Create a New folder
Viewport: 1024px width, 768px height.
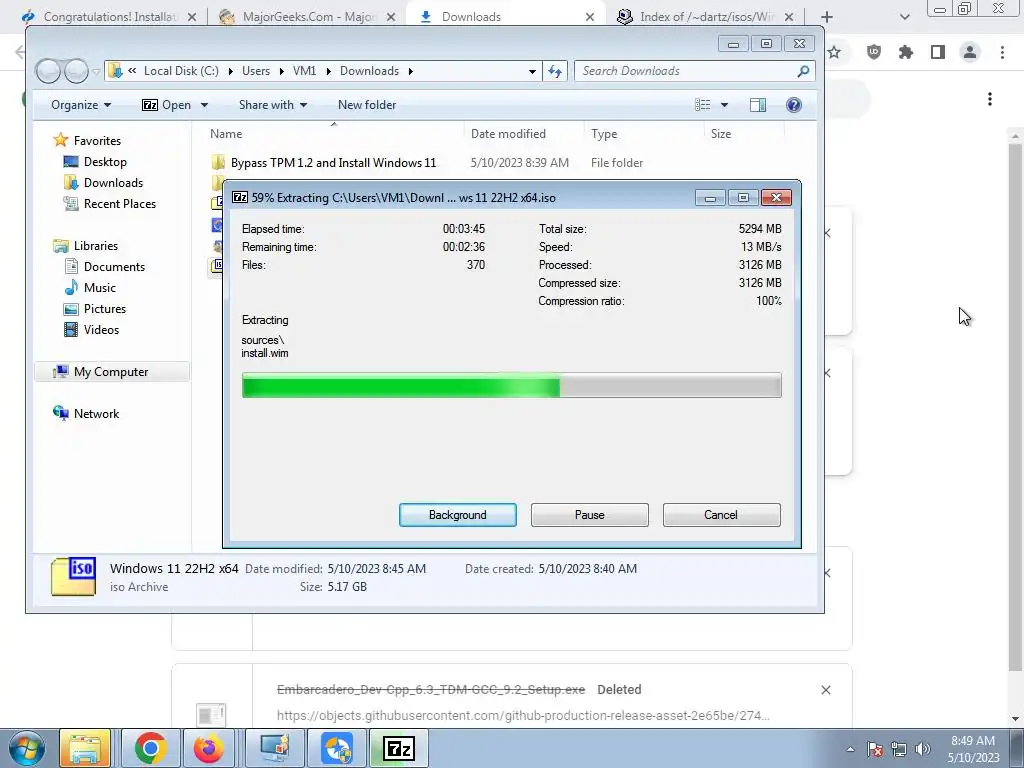[x=367, y=105]
